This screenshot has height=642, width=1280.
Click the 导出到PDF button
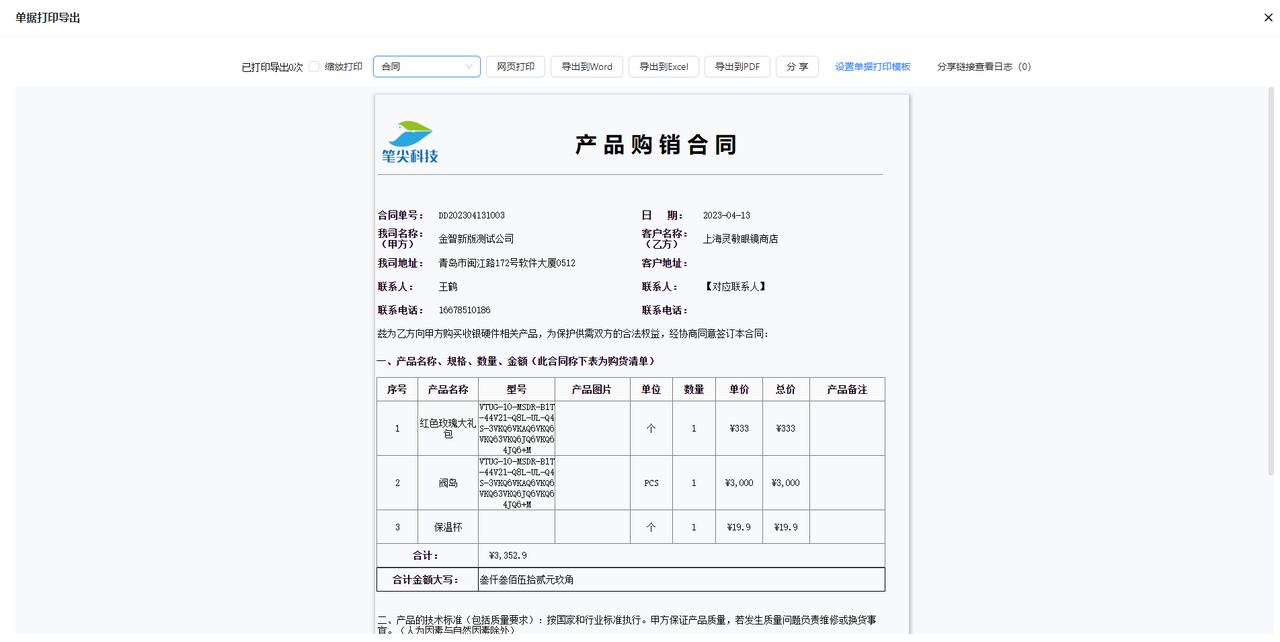point(737,67)
